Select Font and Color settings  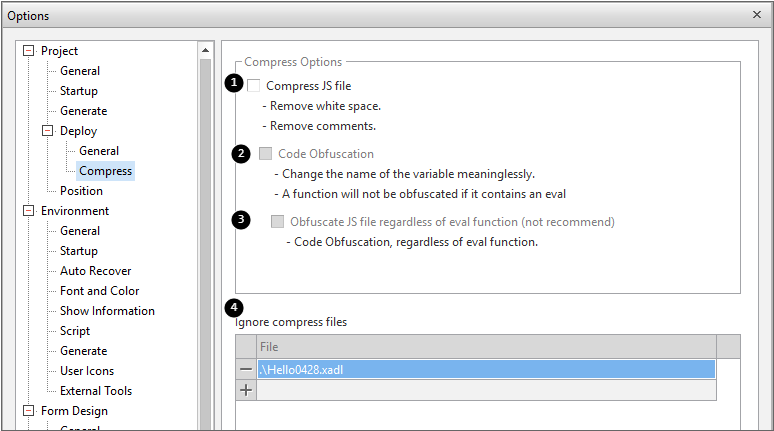[99, 291]
